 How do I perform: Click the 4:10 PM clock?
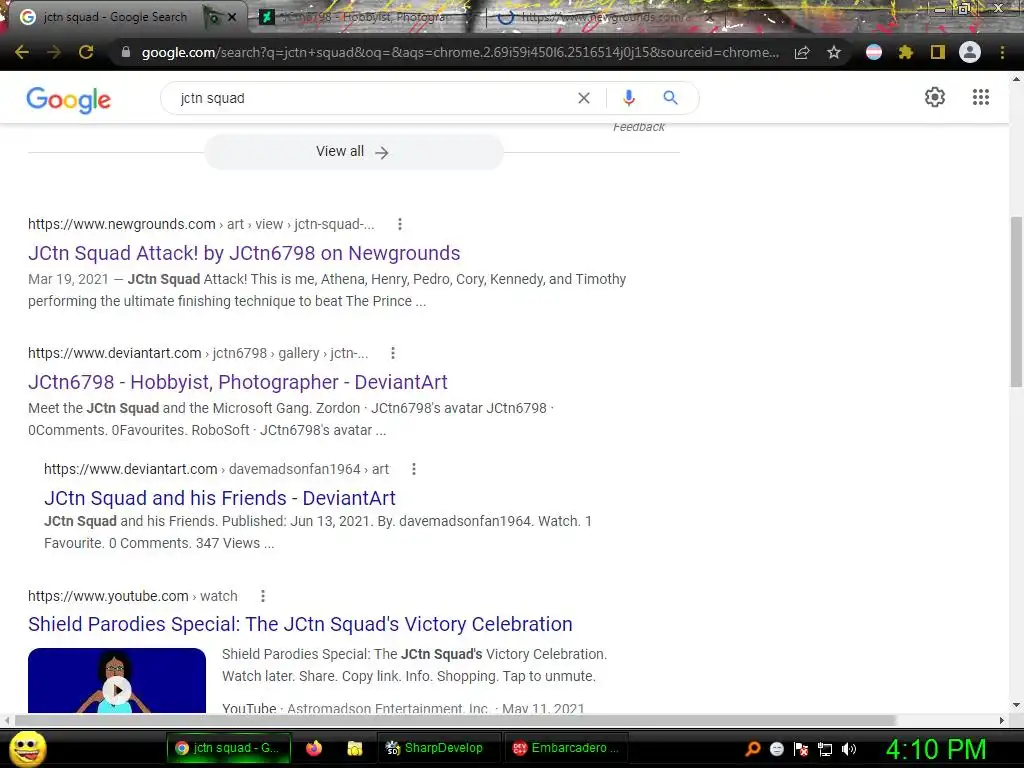[935, 749]
